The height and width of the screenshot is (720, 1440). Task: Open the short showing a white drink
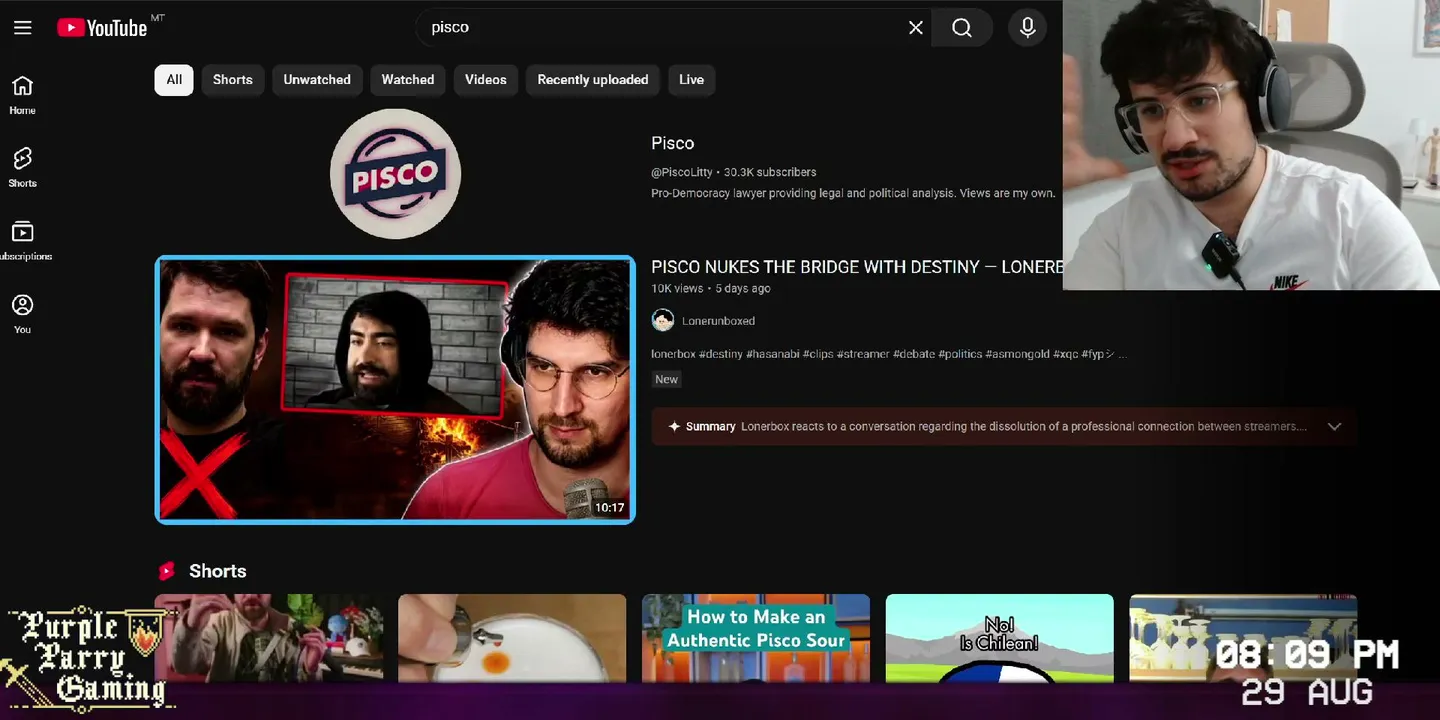512,638
